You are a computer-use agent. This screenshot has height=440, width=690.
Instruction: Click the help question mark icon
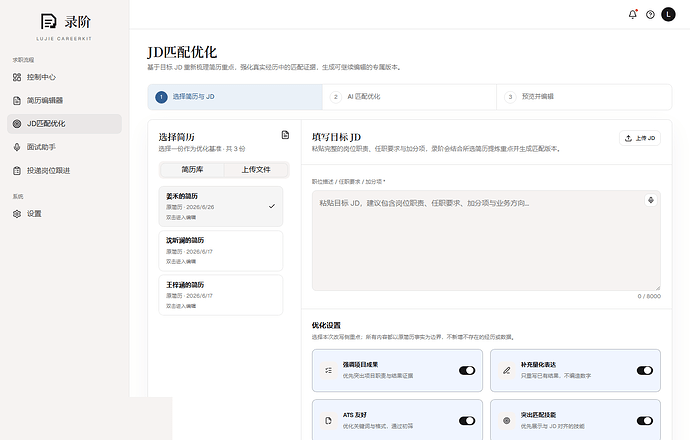pos(650,15)
